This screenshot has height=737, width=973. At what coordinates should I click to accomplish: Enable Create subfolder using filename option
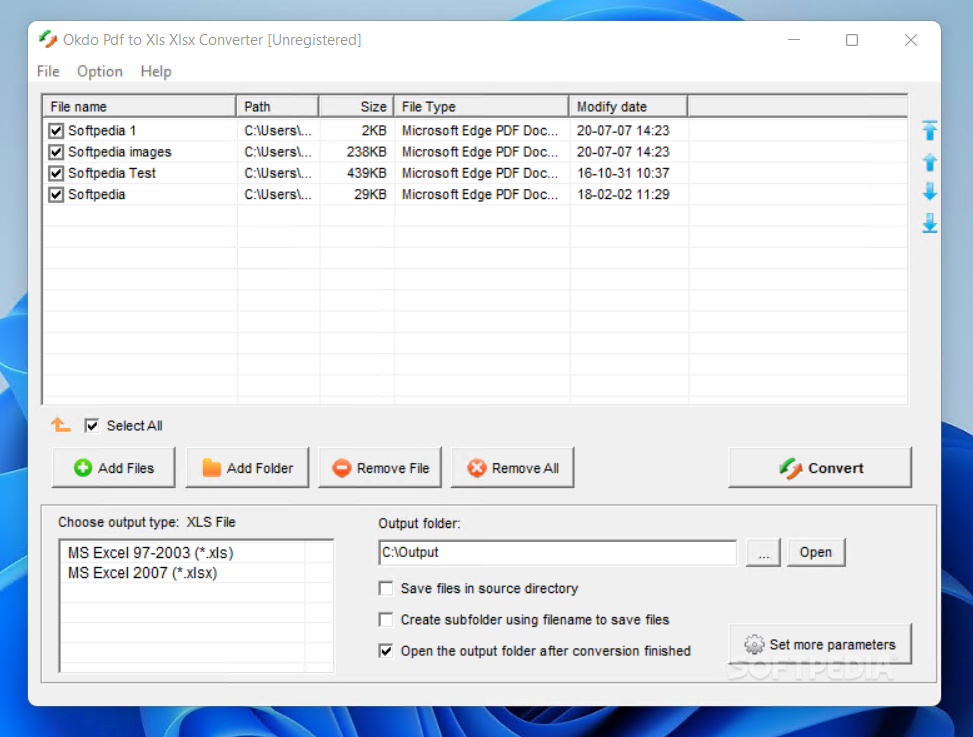(x=386, y=620)
